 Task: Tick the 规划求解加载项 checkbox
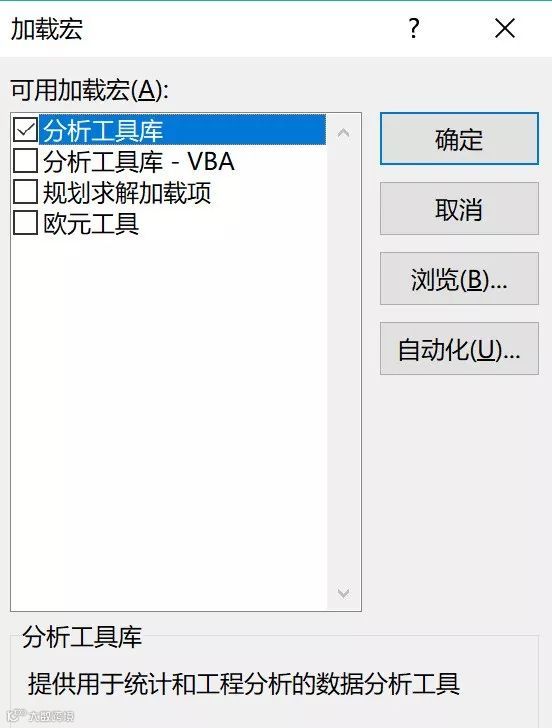click(25, 192)
